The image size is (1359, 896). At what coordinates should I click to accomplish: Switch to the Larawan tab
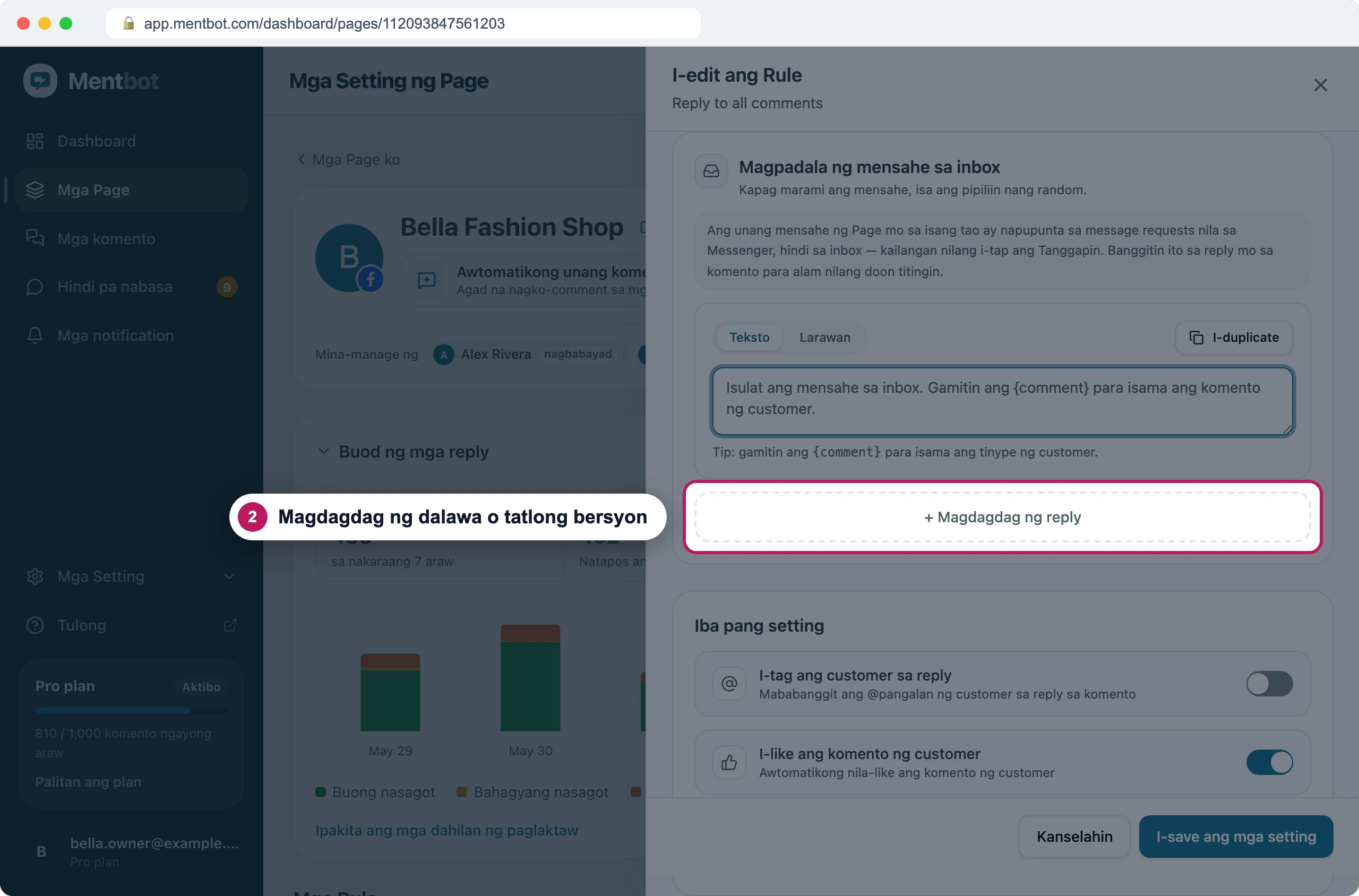click(x=824, y=337)
